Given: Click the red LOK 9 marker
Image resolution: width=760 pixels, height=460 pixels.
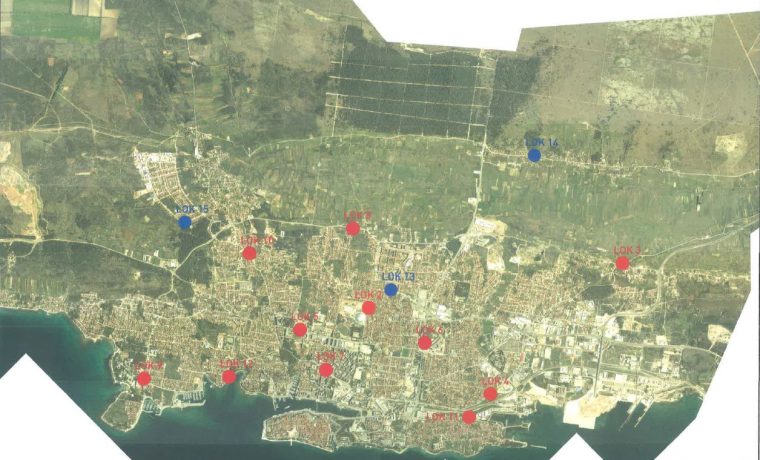Looking at the screenshot, I should point(144,379).
